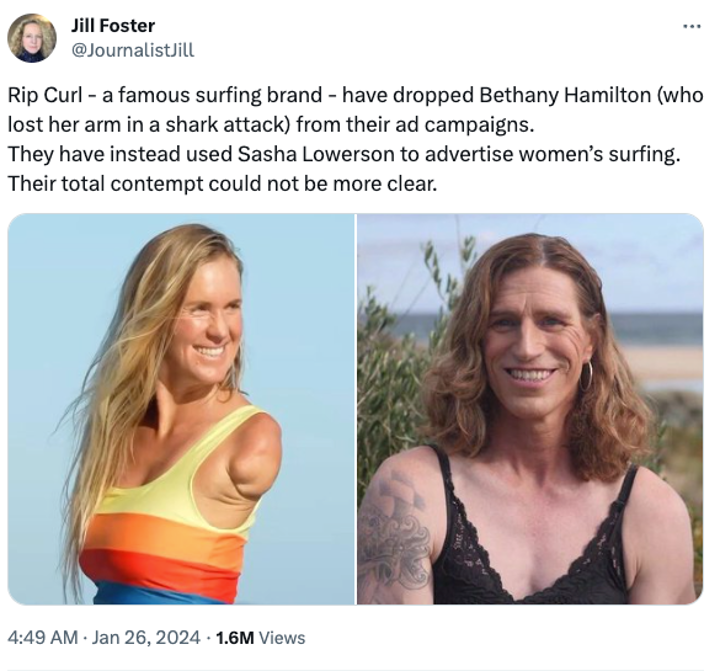Click Jill Foster's profile avatar
The image size is (720, 672).
pyautogui.click(x=32, y=38)
